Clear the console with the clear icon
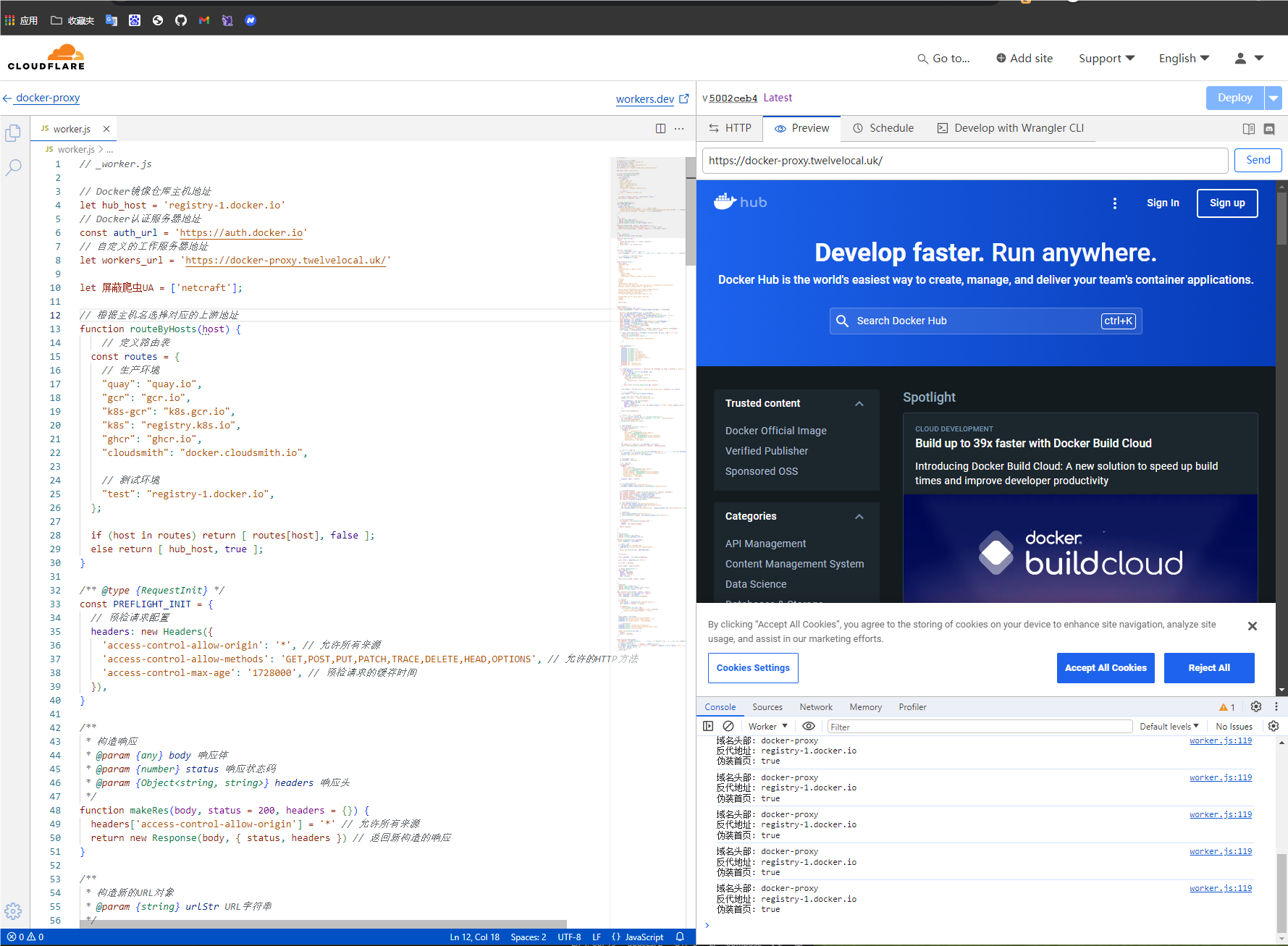Image resolution: width=1288 pixels, height=946 pixels. [x=728, y=726]
